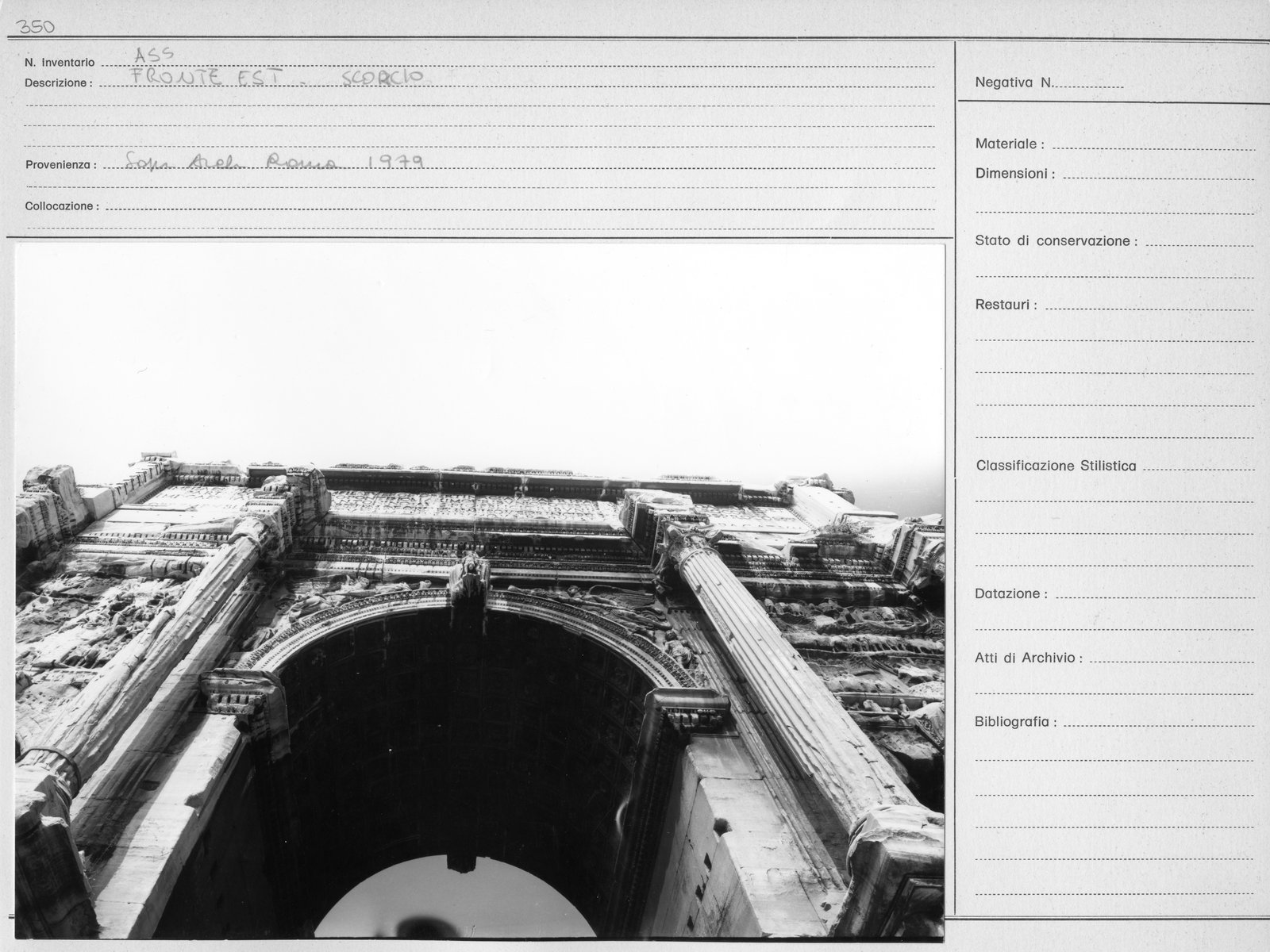
Task: Click the number 350 at top corner
Action: [36, 26]
